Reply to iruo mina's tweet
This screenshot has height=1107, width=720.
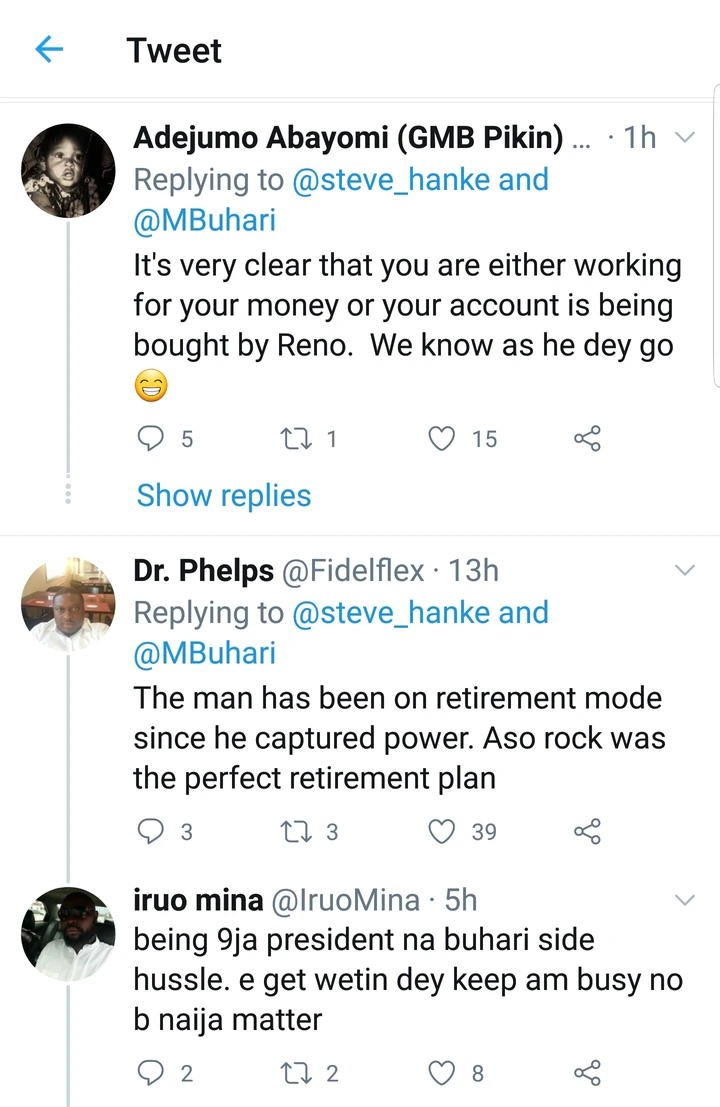[150, 1073]
